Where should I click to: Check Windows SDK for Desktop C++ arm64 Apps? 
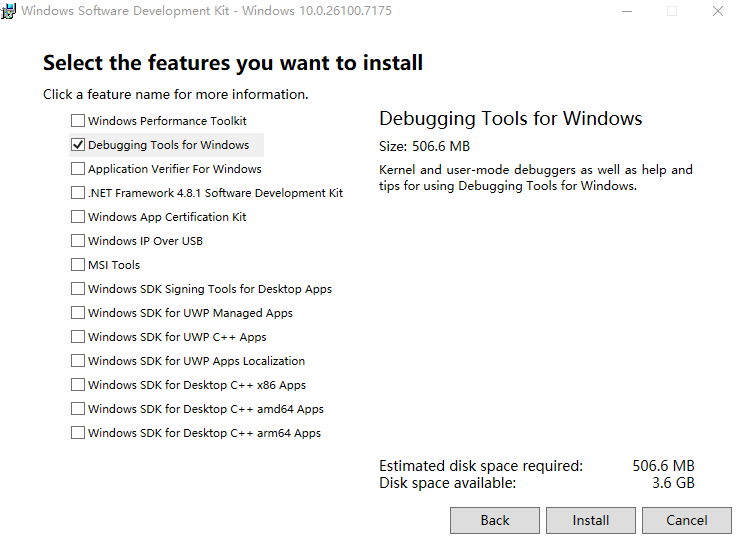(78, 433)
